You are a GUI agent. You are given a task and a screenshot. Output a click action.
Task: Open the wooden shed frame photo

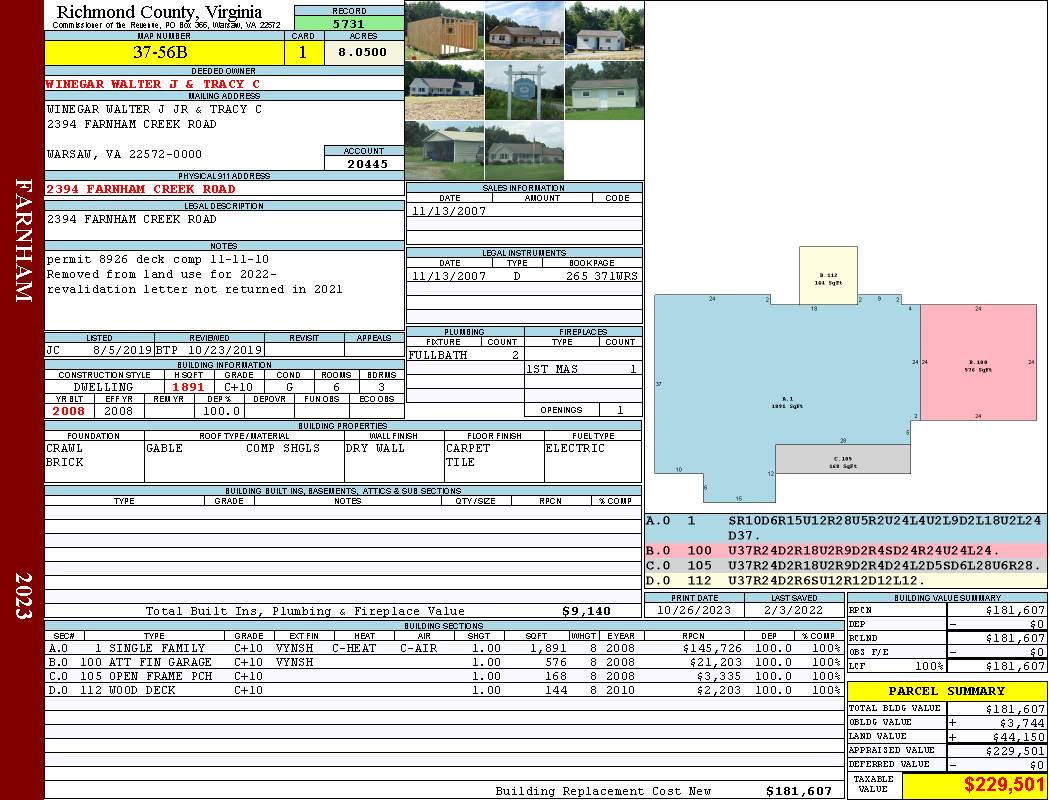444,30
